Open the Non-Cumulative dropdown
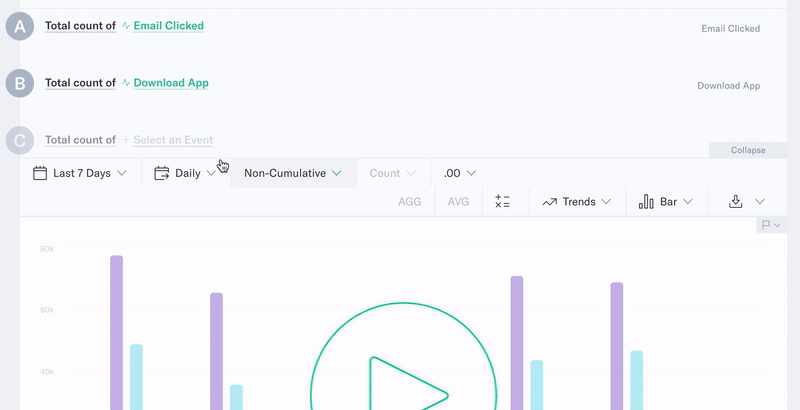This screenshot has width=800, height=410. [x=293, y=173]
